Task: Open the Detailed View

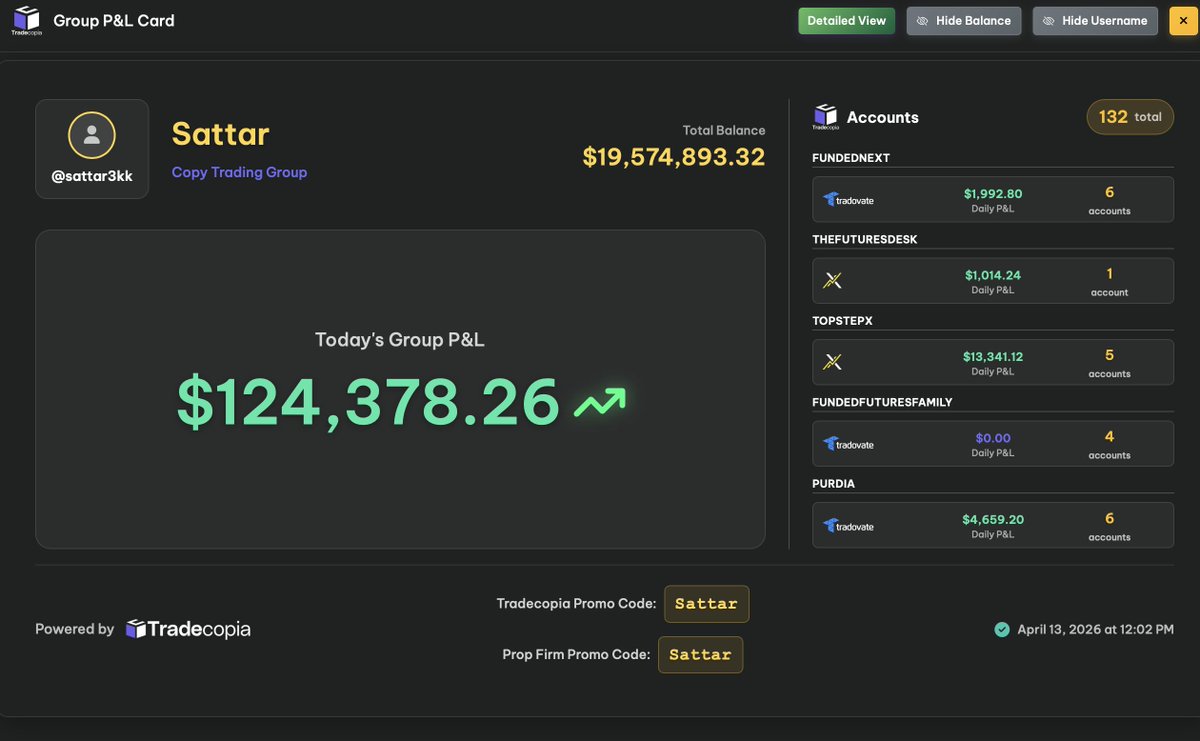Action: pyautogui.click(x=847, y=21)
